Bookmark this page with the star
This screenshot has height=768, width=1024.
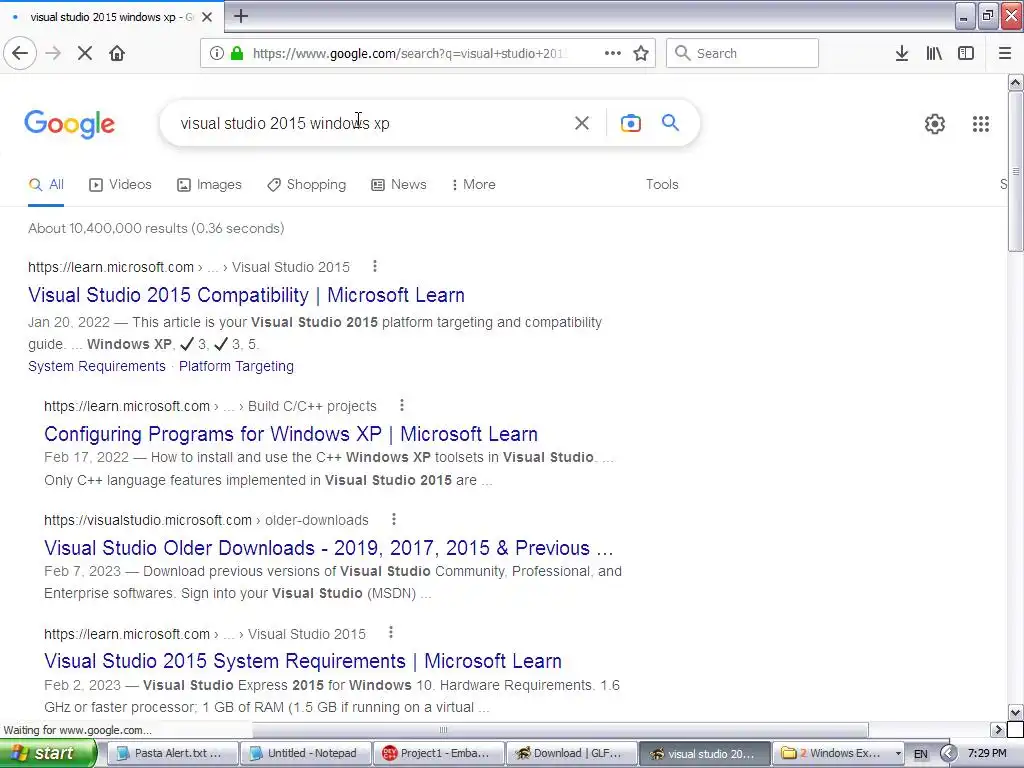(x=641, y=53)
